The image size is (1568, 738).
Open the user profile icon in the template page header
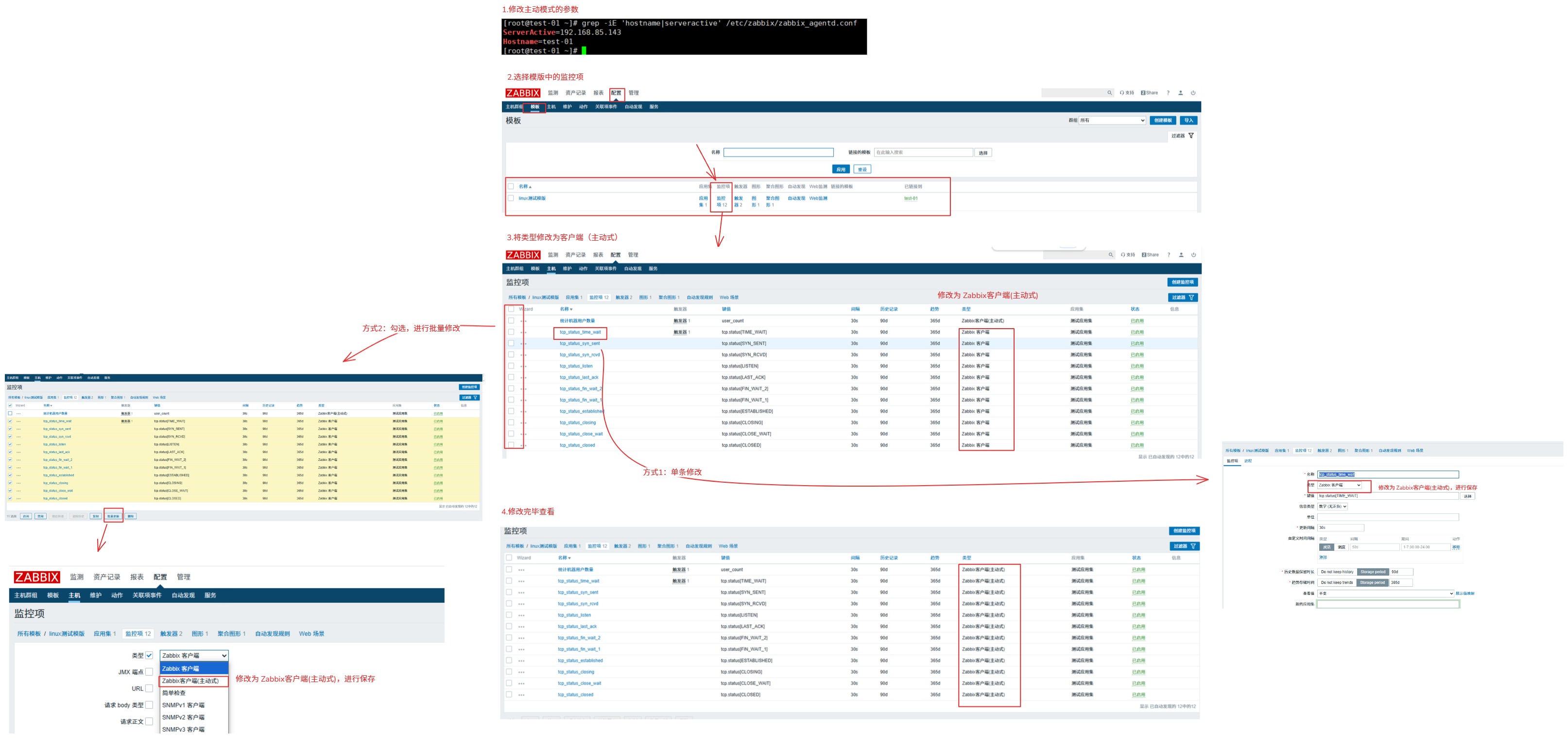1181,93
